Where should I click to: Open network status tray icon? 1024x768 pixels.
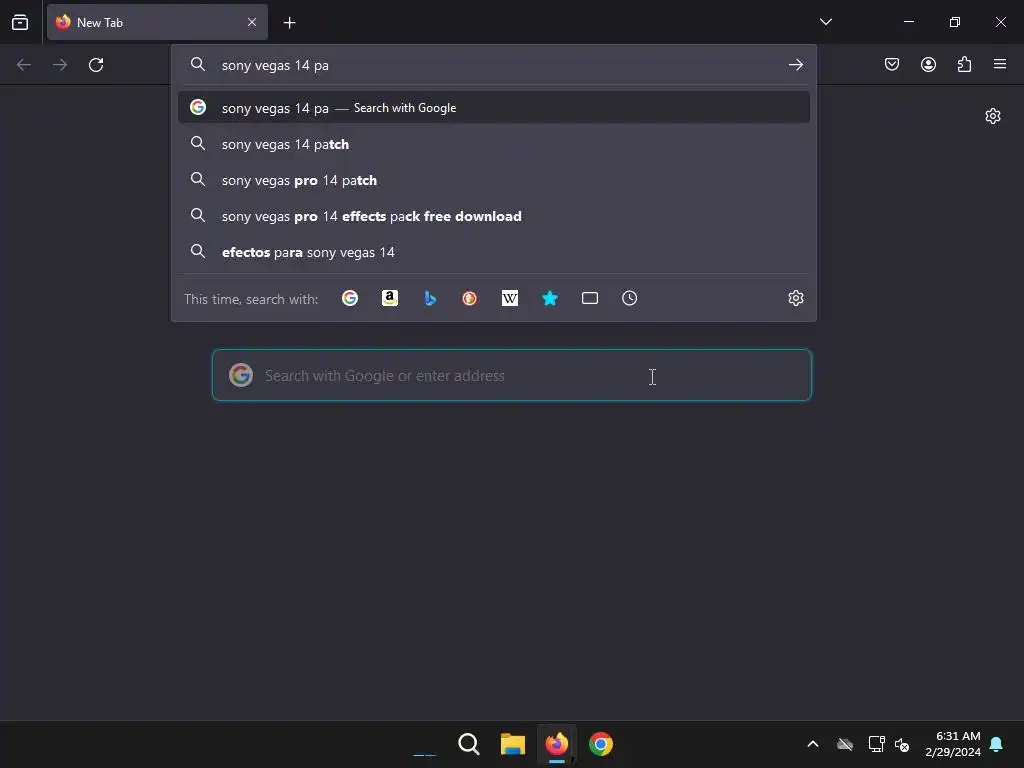pos(876,744)
